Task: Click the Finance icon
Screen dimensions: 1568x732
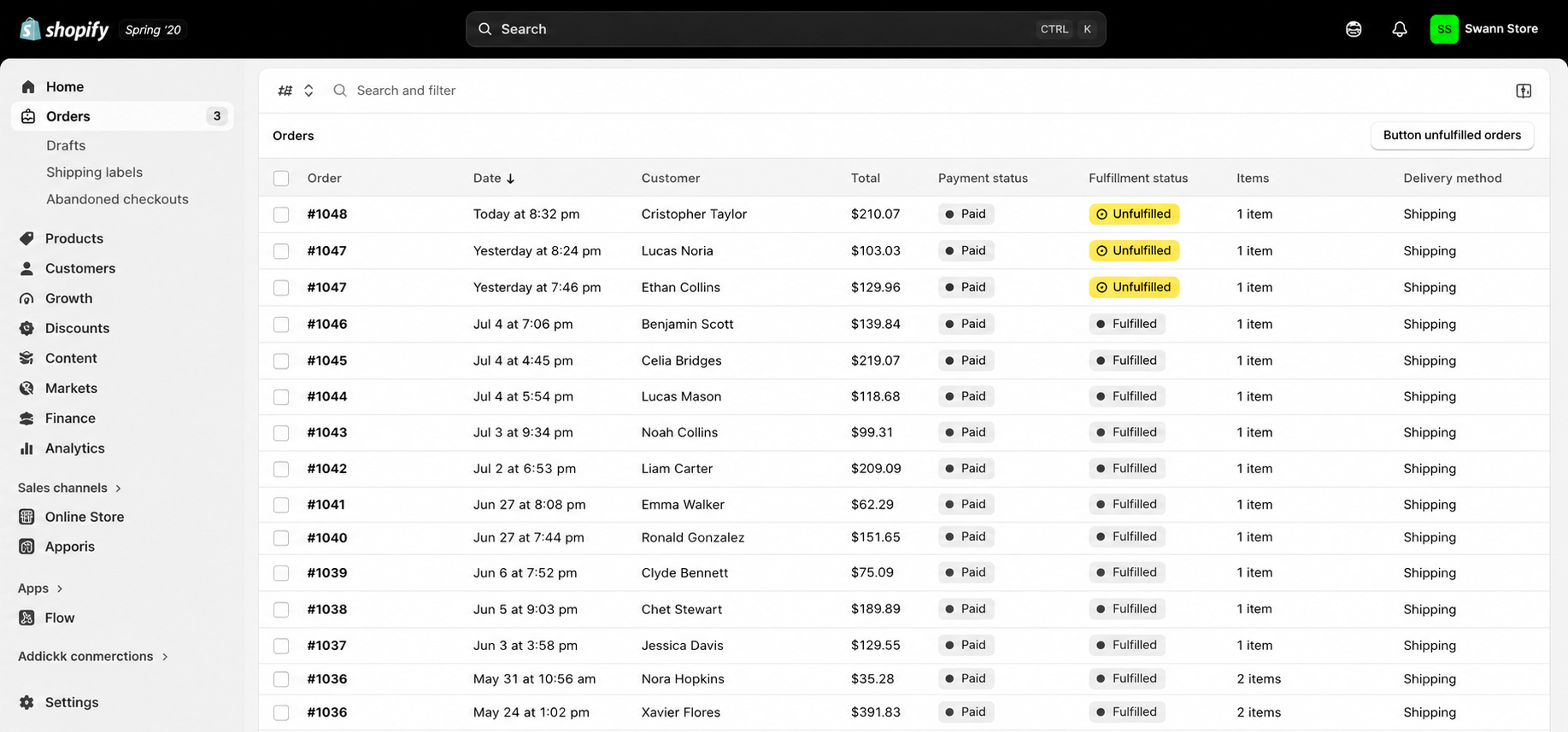Action: (27, 419)
